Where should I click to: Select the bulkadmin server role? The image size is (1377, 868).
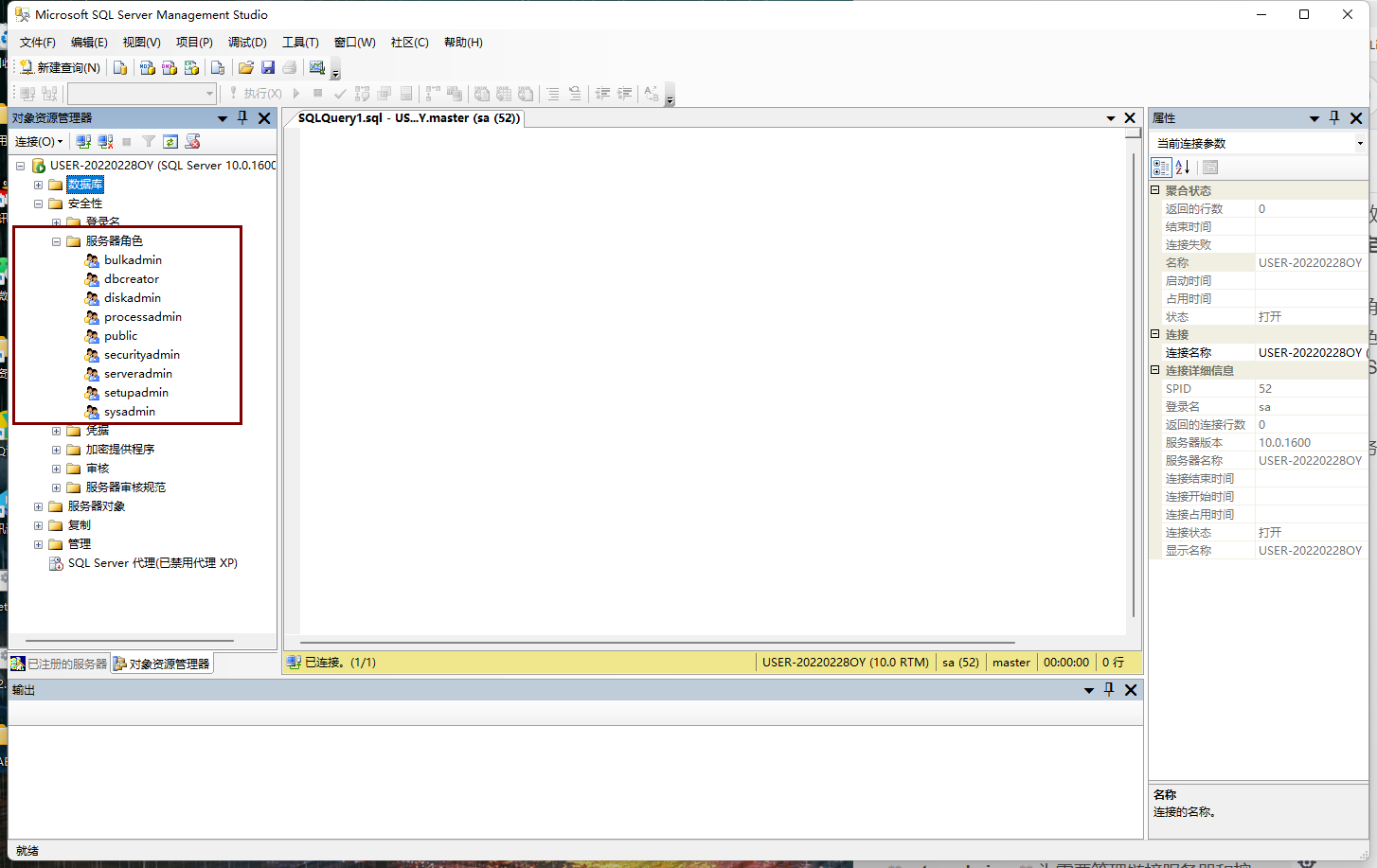click(133, 260)
